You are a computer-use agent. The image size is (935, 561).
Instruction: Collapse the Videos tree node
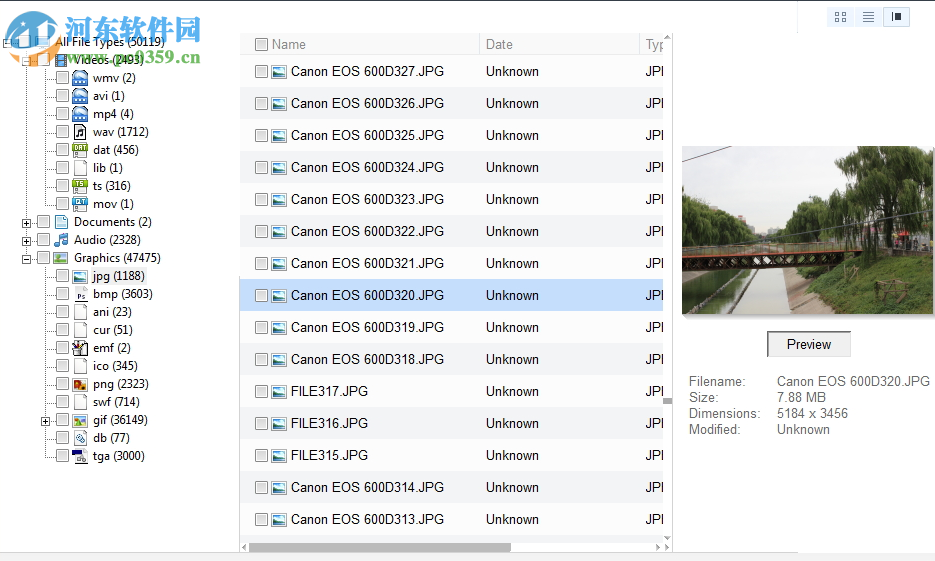[26, 61]
